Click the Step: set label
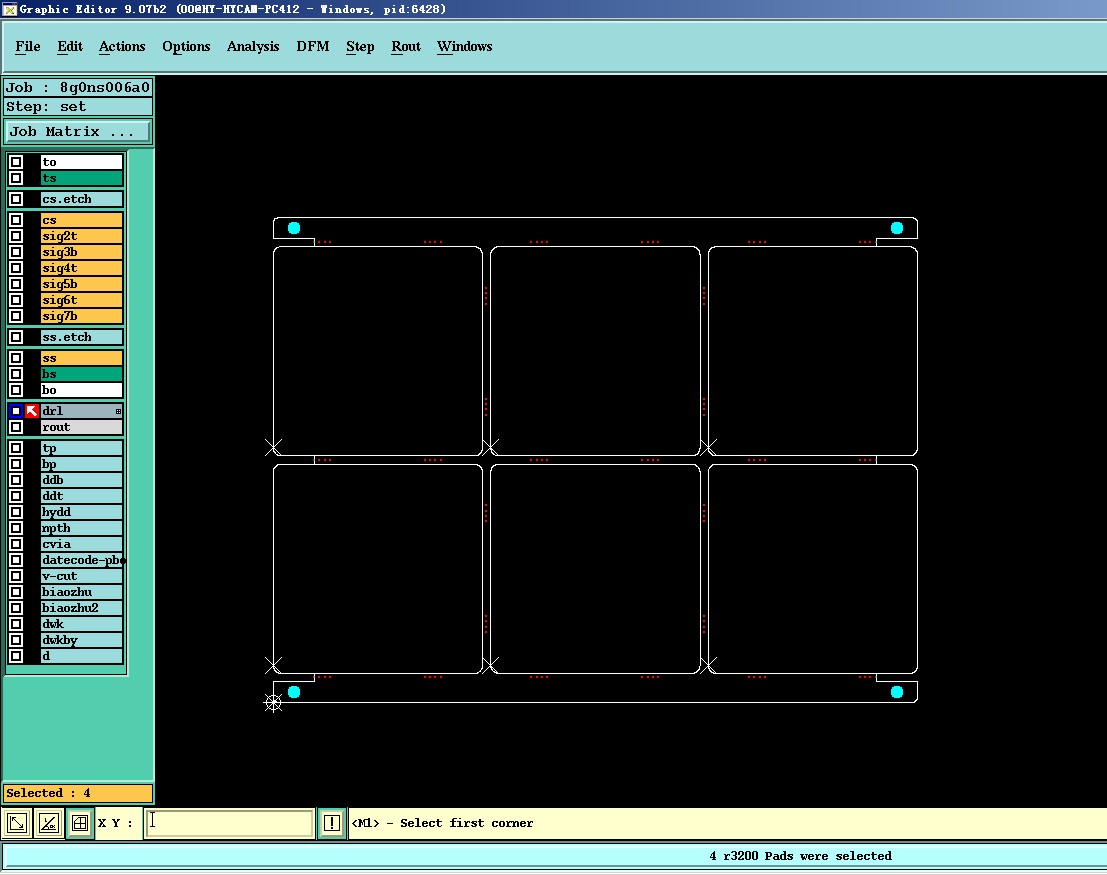Screen dimensions: 1107x875 [x=78, y=107]
